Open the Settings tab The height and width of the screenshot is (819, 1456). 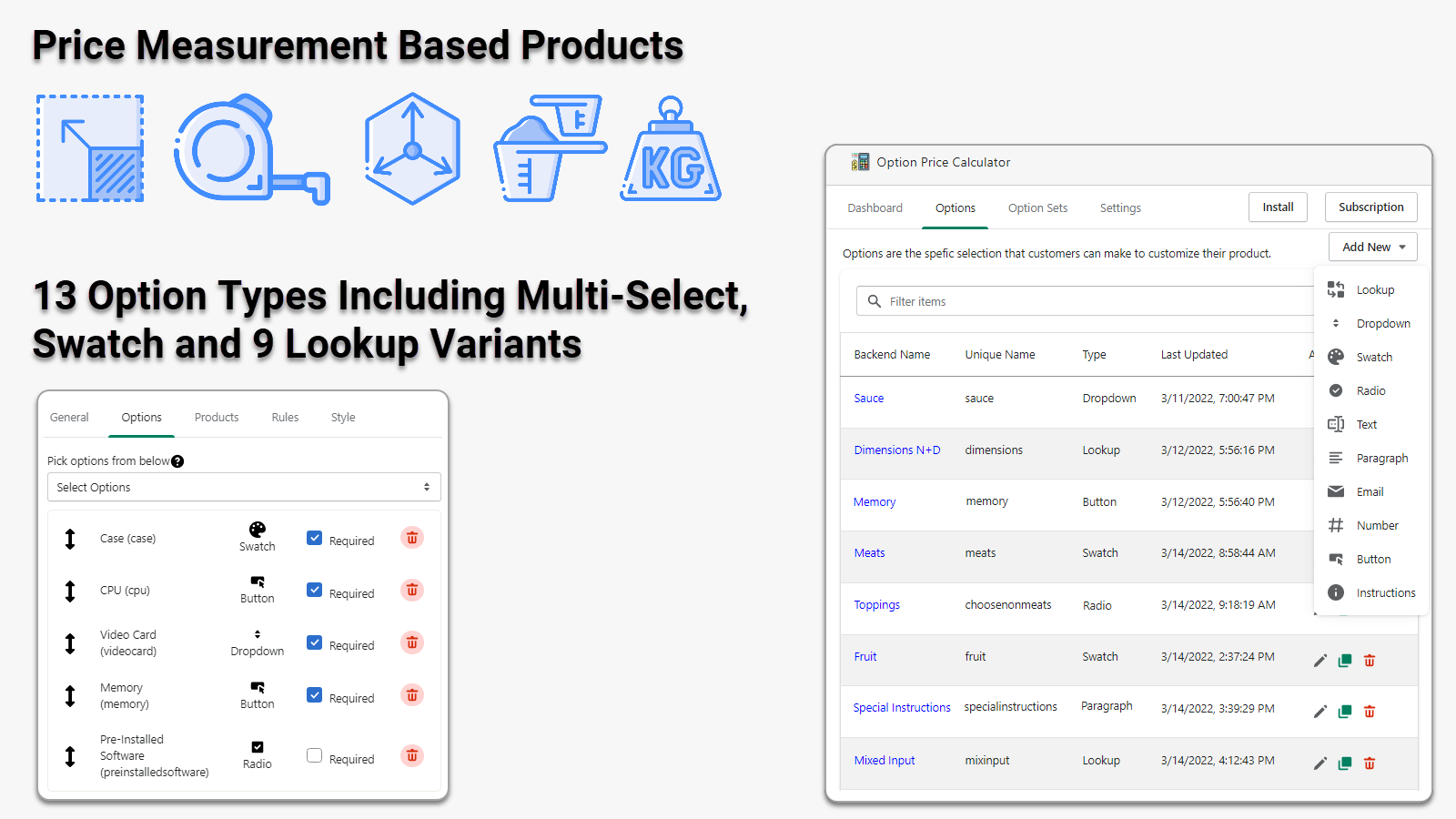[x=1120, y=208]
